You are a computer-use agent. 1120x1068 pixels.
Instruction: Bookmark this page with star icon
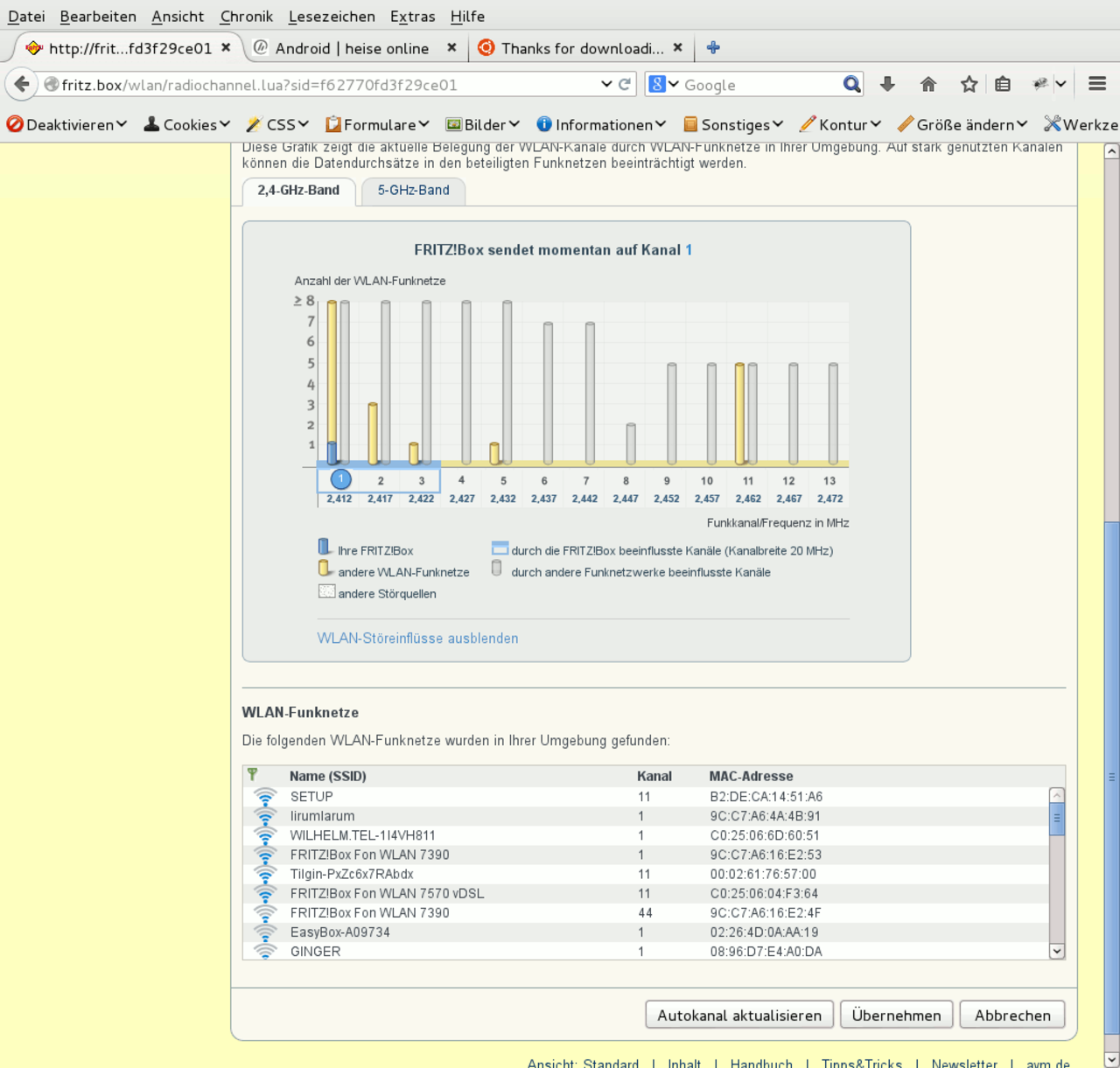(x=969, y=84)
